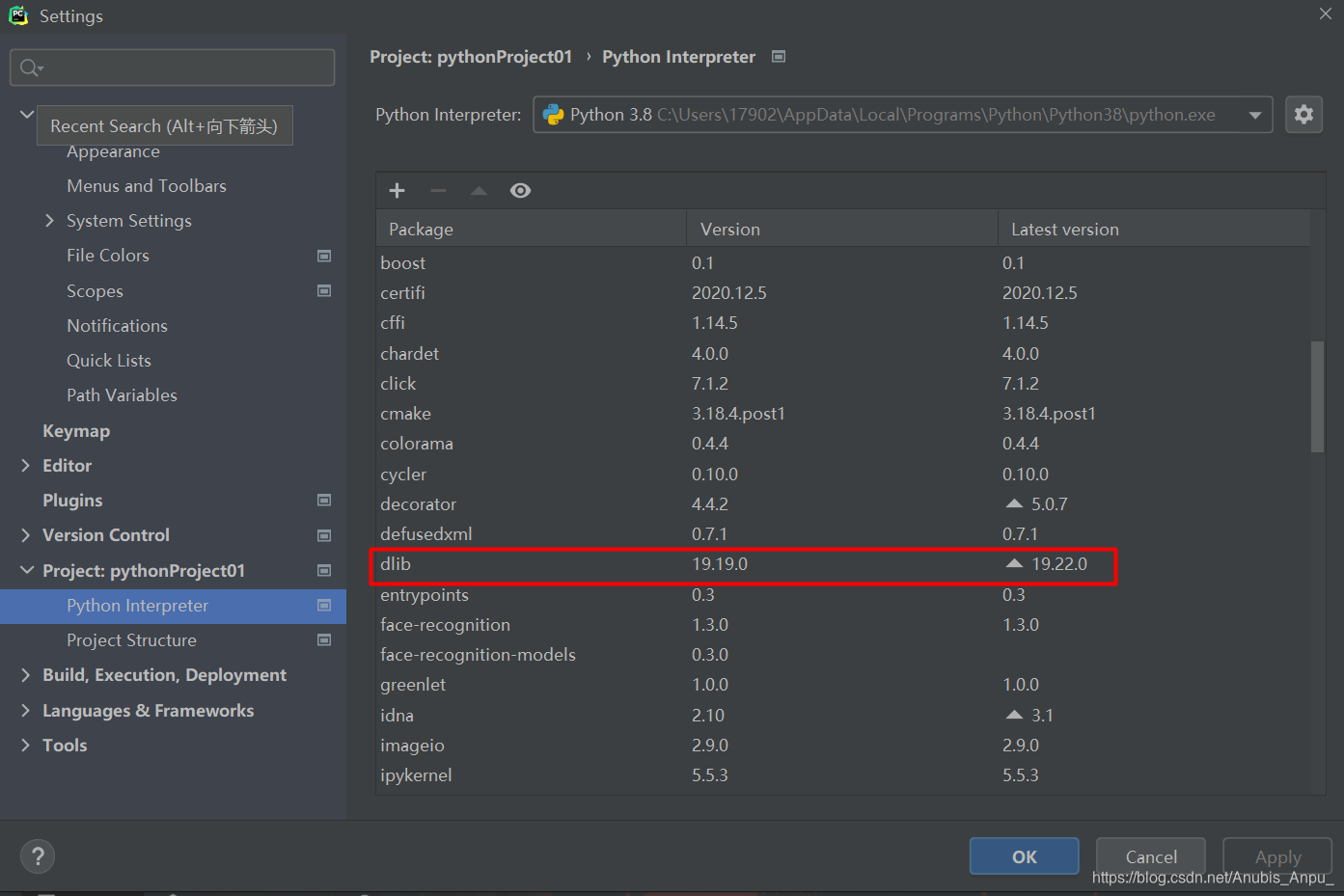Click the + icon to install a new package

(397, 190)
